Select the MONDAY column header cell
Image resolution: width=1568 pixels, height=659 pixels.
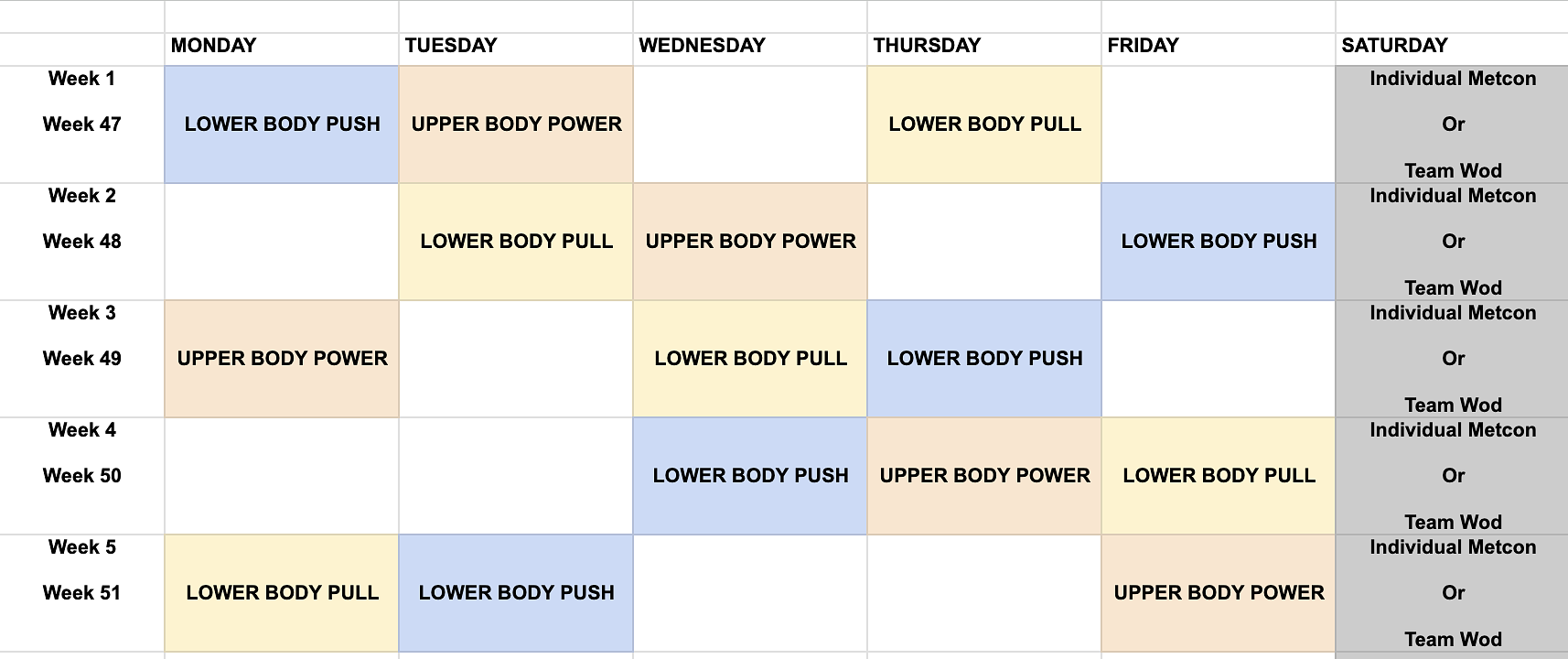click(281, 46)
